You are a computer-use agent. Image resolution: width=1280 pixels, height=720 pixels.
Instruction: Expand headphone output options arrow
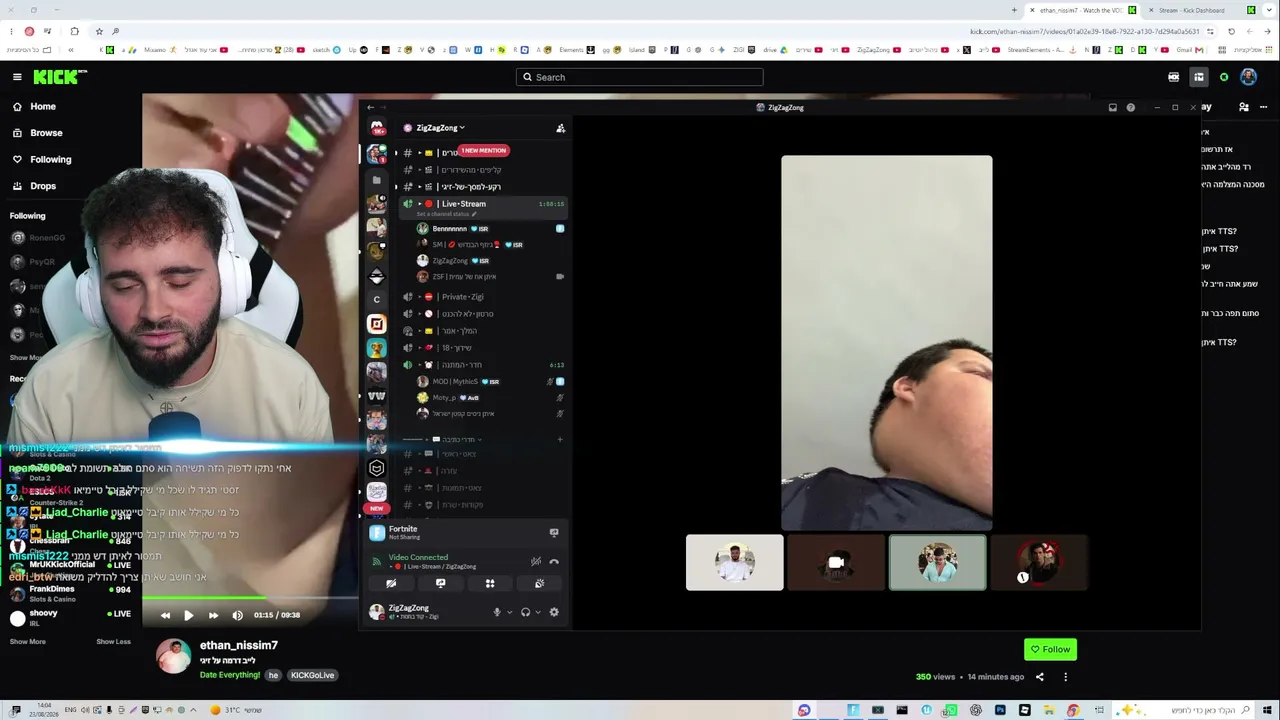pos(537,612)
